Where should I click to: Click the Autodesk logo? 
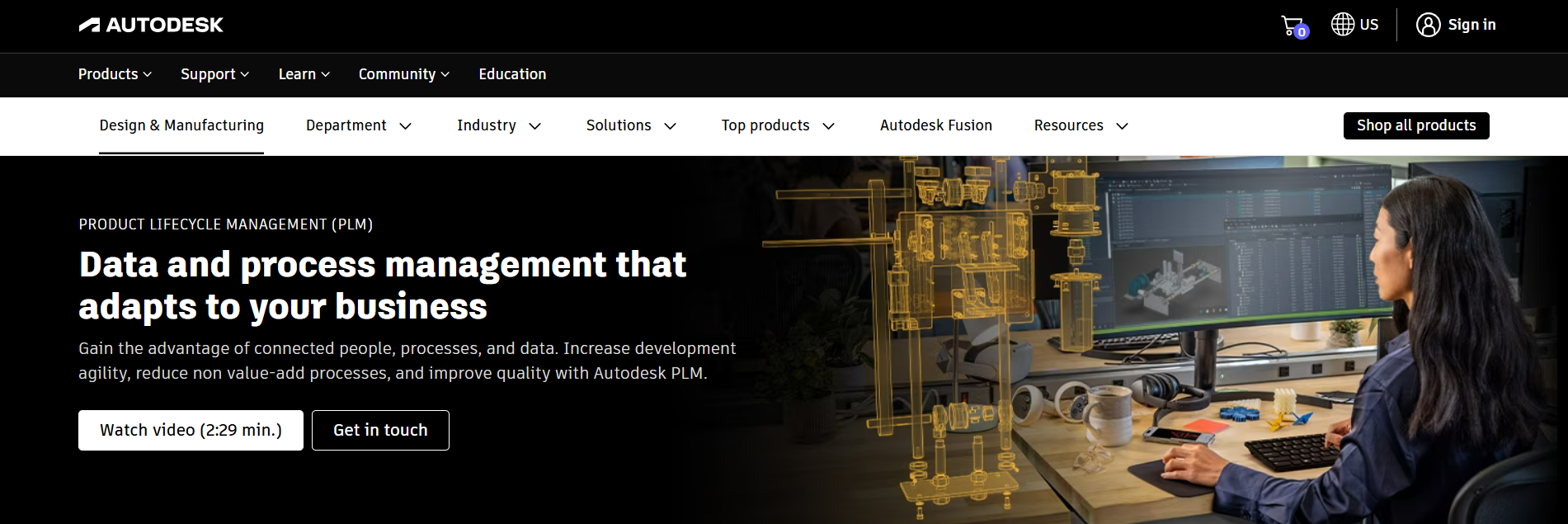[x=151, y=25]
